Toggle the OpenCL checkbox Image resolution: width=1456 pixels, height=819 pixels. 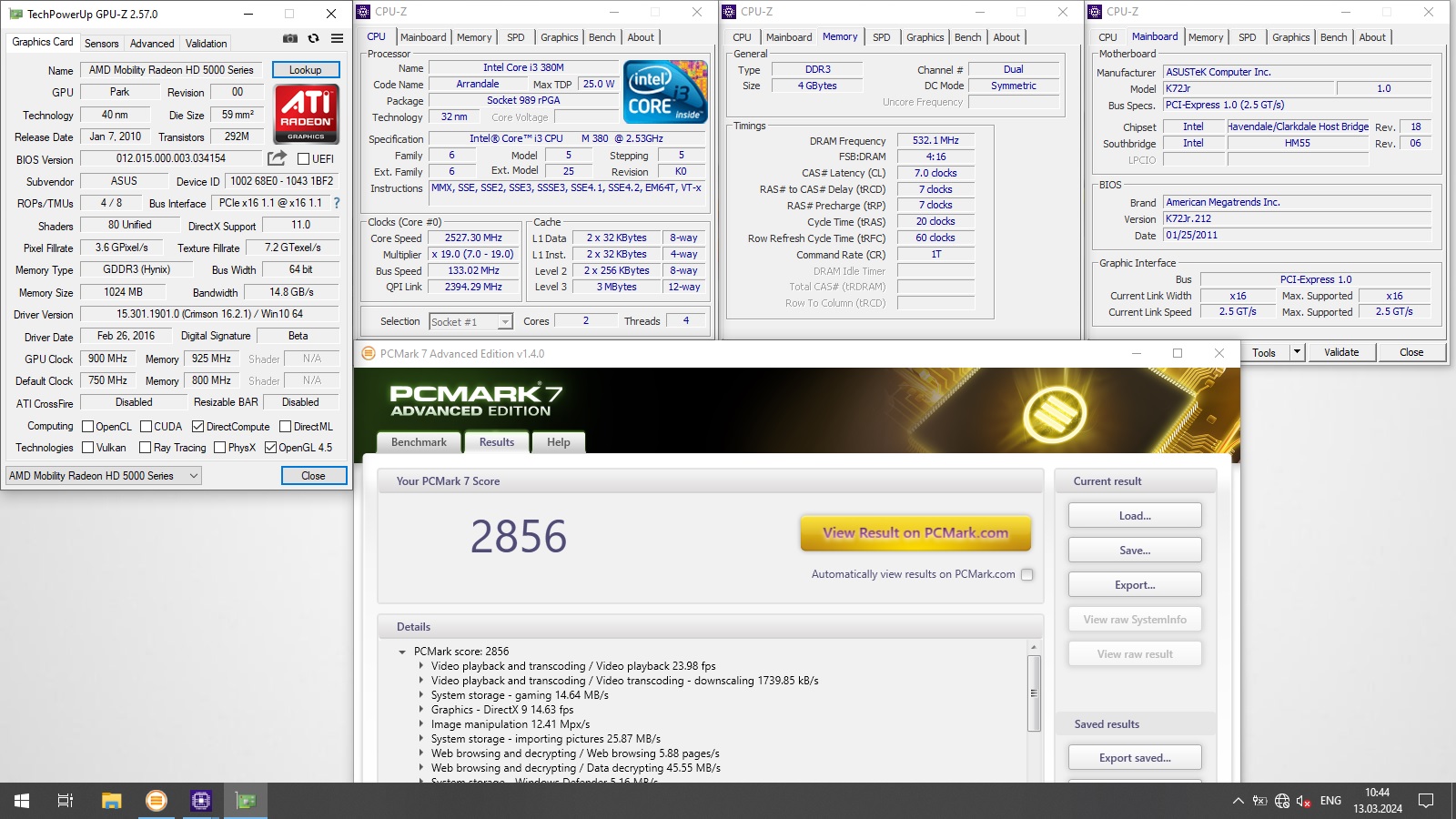tap(88, 426)
